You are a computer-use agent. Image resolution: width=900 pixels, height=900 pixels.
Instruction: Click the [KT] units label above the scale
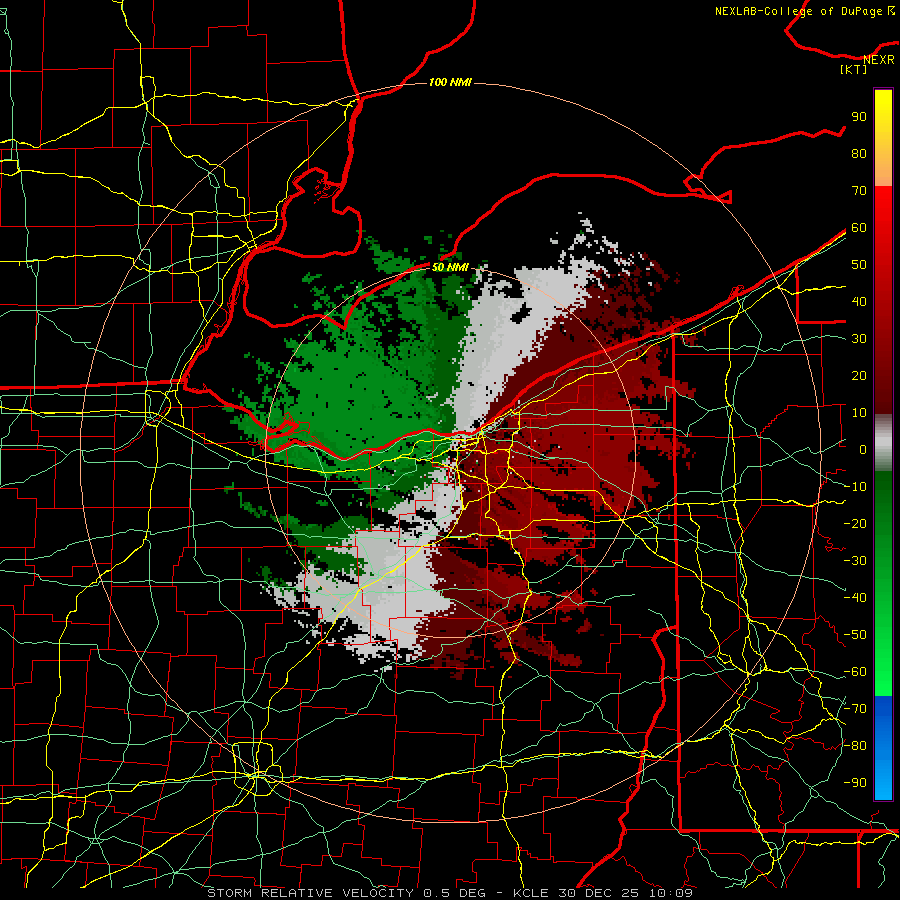tap(854, 70)
